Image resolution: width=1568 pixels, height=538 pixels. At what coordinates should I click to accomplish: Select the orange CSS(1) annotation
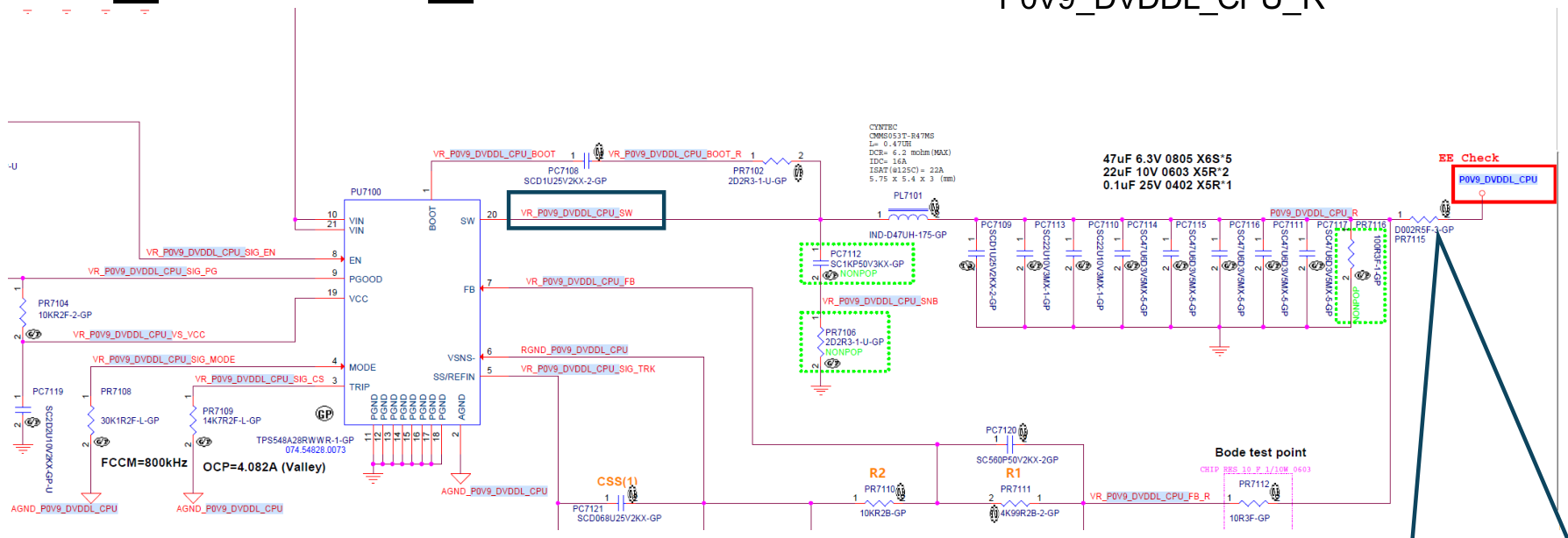click(617, 482)
